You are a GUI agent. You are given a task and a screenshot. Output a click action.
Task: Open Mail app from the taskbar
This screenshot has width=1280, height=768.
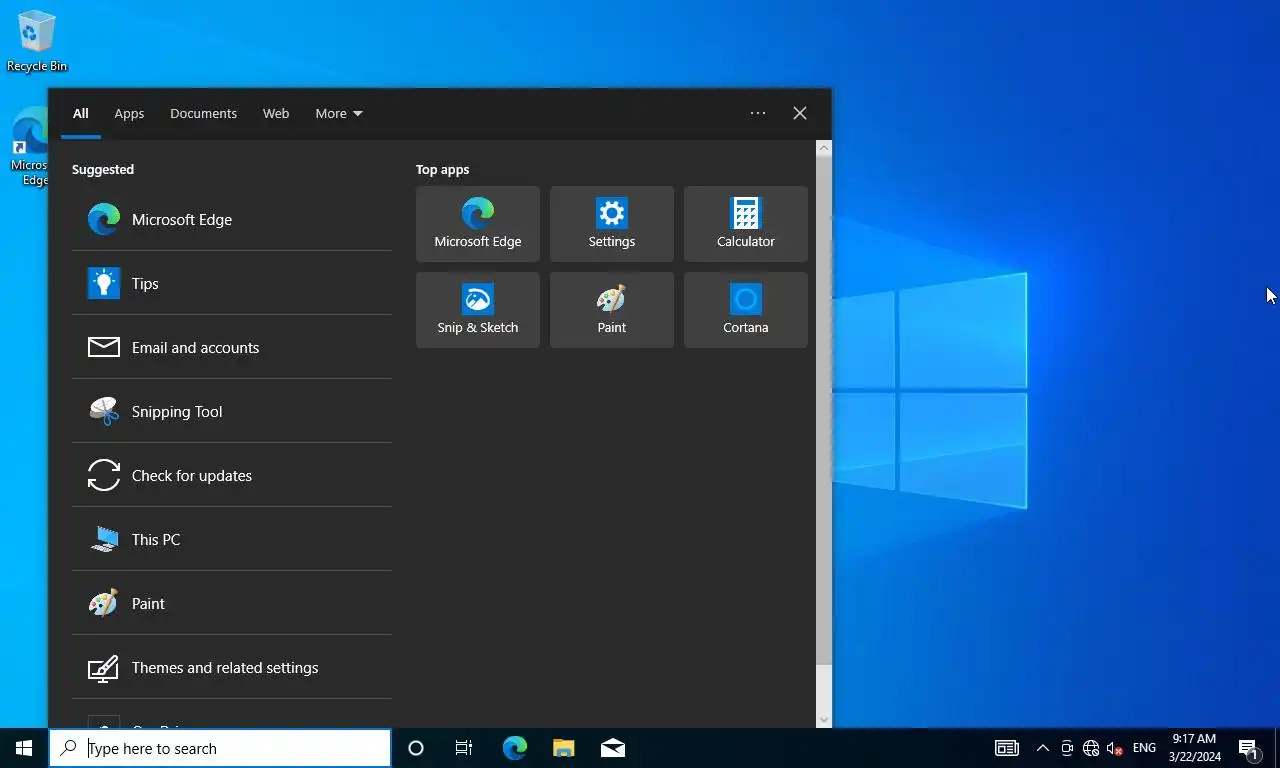pos(613,748)
